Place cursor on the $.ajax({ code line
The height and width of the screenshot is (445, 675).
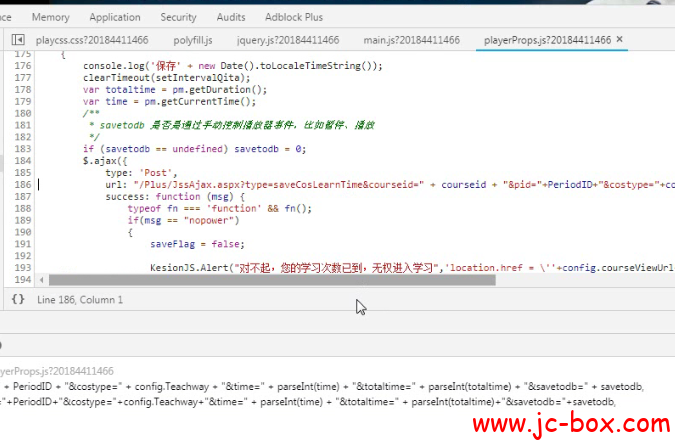pos(106,160)
